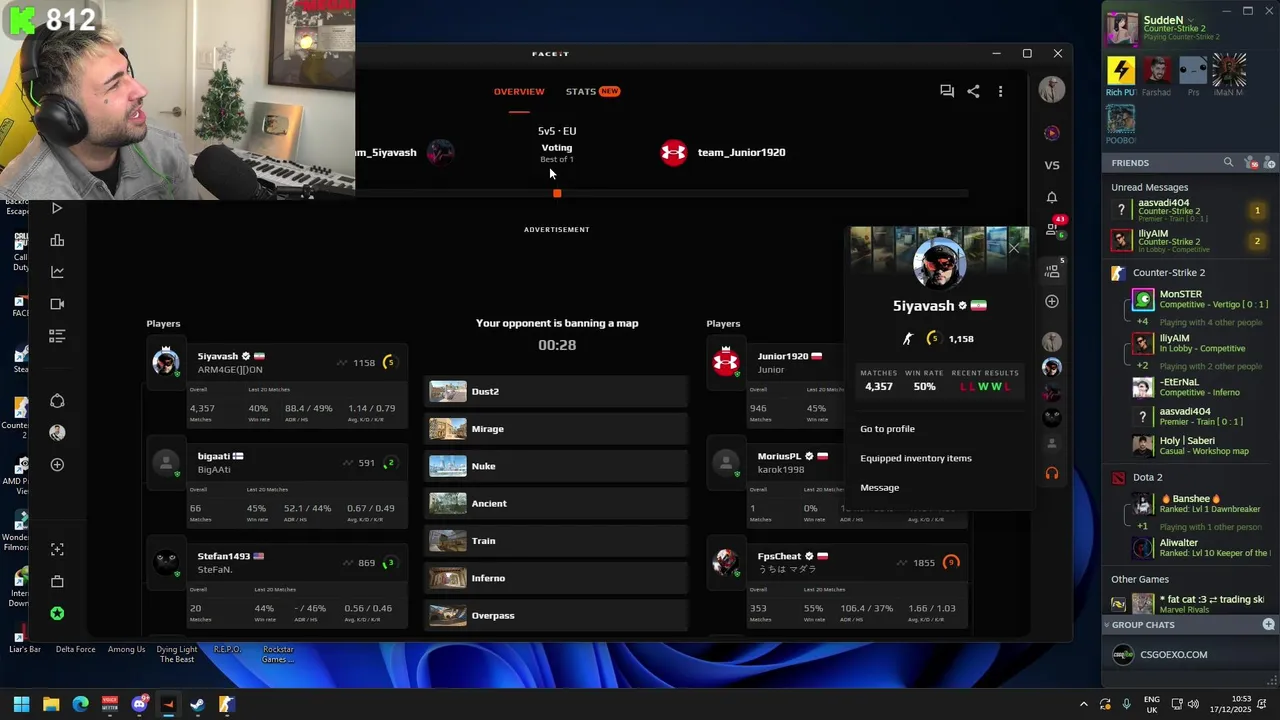
Task: Click the crosshair focus icon in left sidebar
Action: pos(57,549)
